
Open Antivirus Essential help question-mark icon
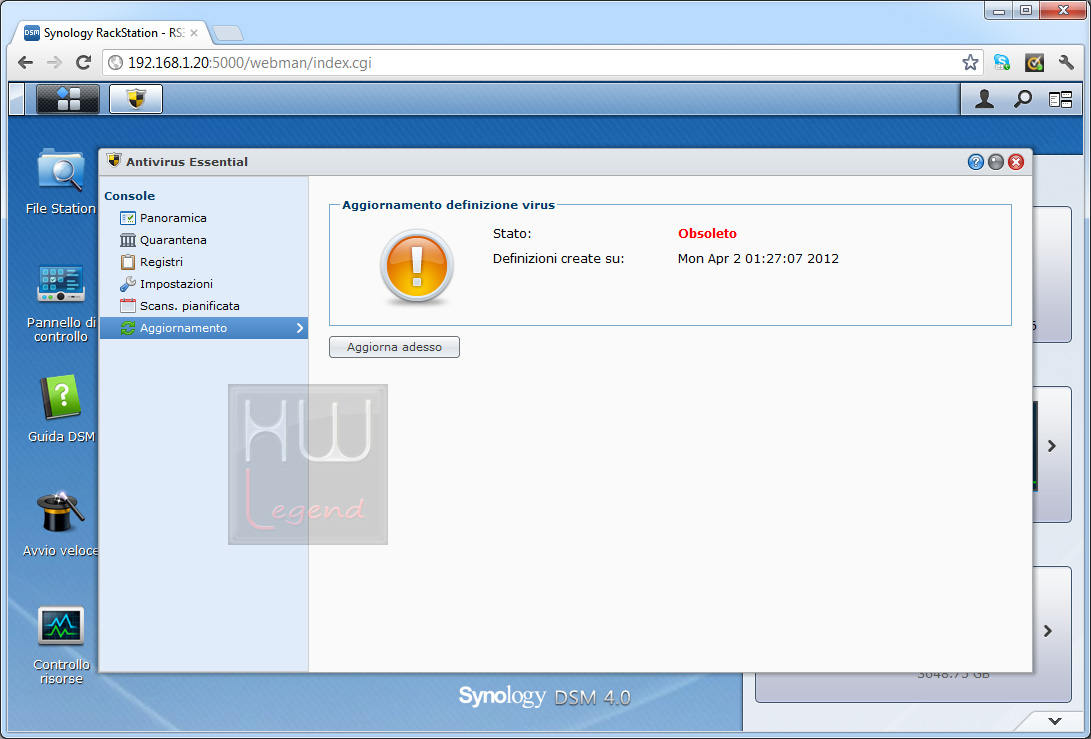(x=975, y=162)
